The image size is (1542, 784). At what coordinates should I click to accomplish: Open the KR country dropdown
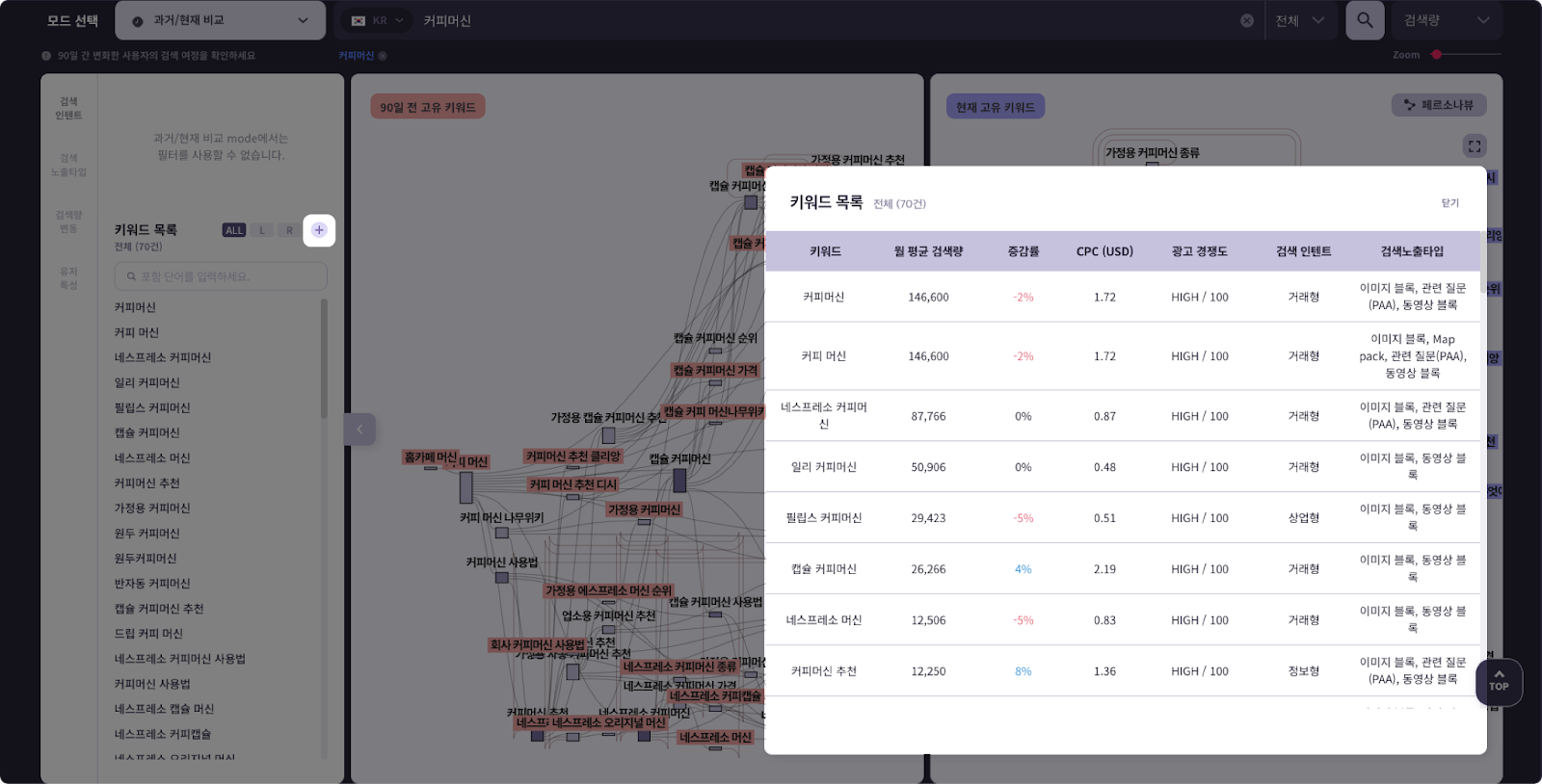(x=377, y=20)
